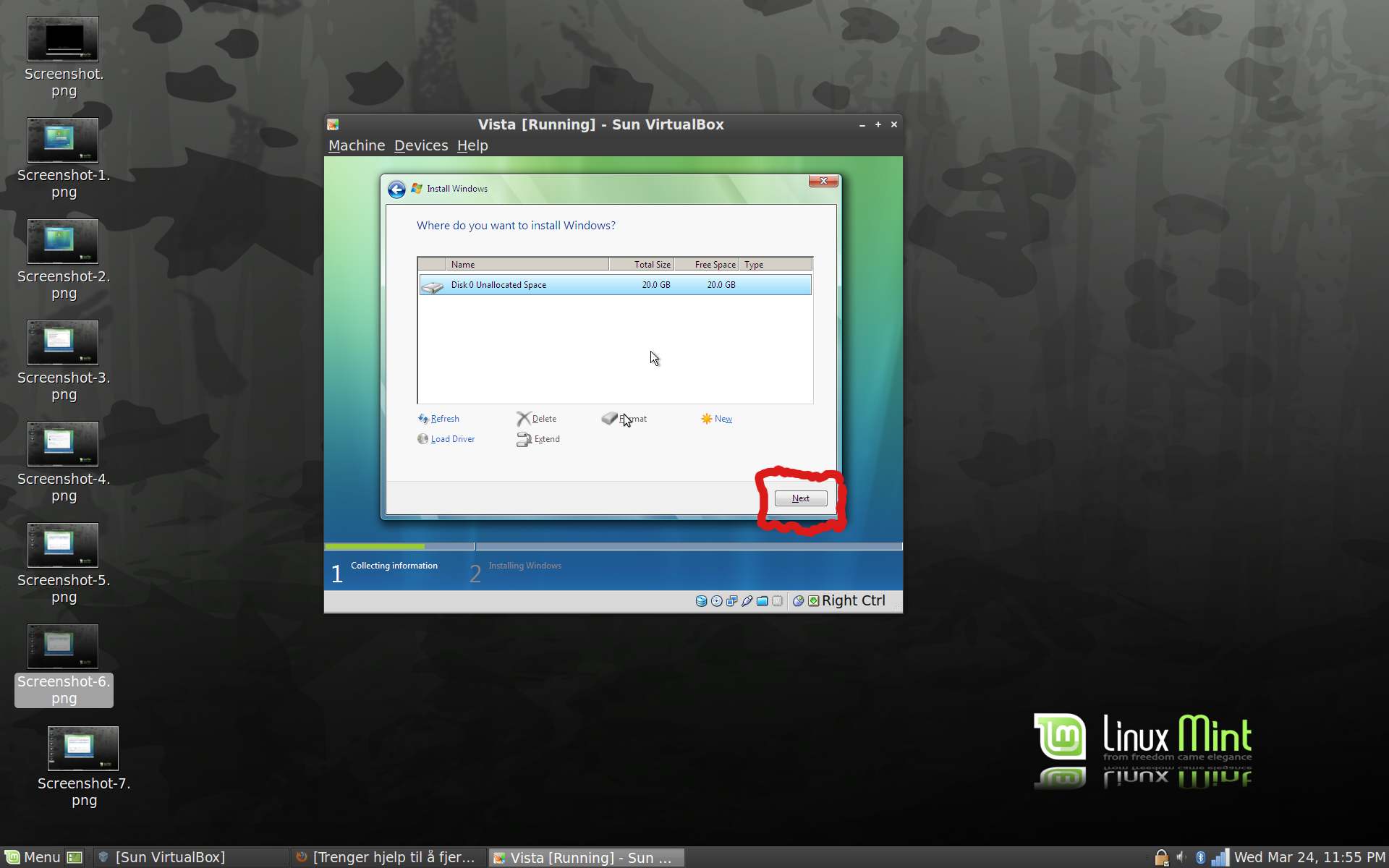Click the Free Space column header
The height and width of the screenshot is (868, 1389).
click(707, 265)
